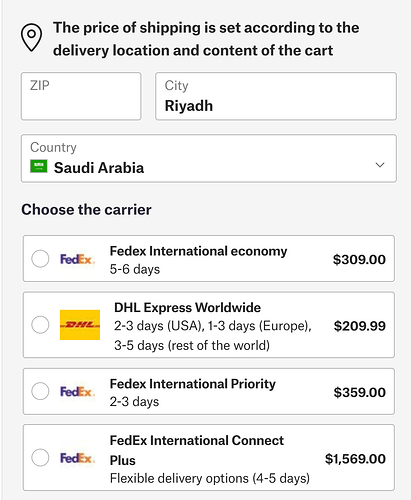Click the FedEx logo for International economy
Viewport: 411px width, 500px height.
[x=78, y=259]
